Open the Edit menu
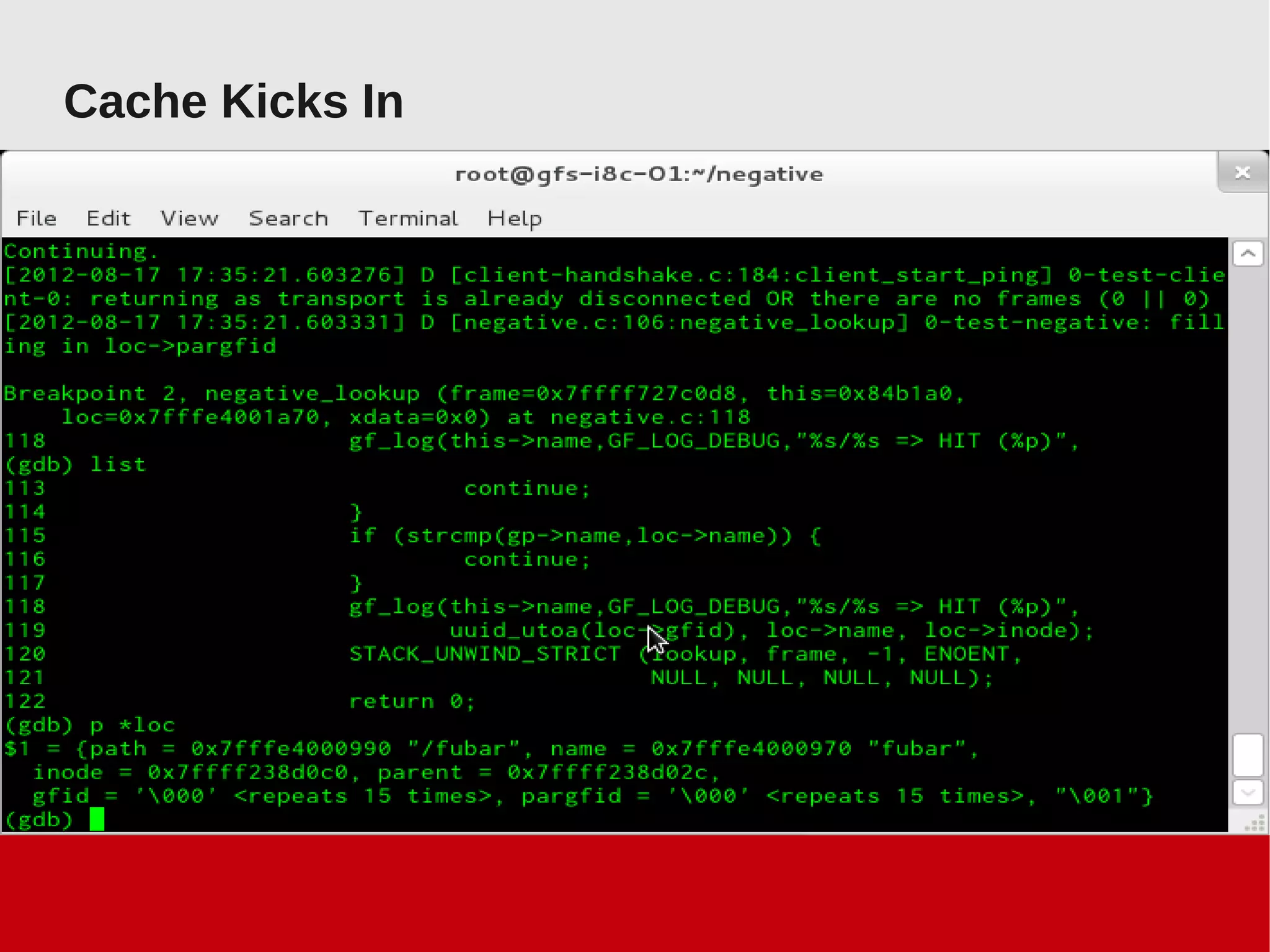The width and height of the screenshot is (1270, 952). (x=108, y=218)
